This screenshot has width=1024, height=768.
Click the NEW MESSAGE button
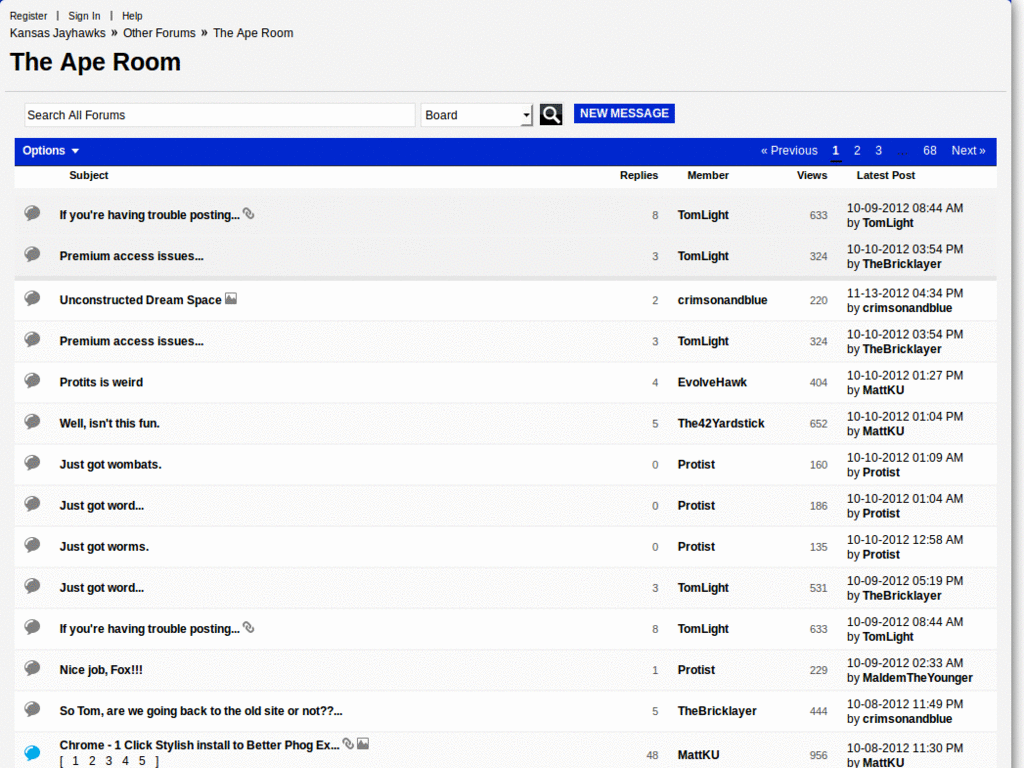[x=623, y=113]
